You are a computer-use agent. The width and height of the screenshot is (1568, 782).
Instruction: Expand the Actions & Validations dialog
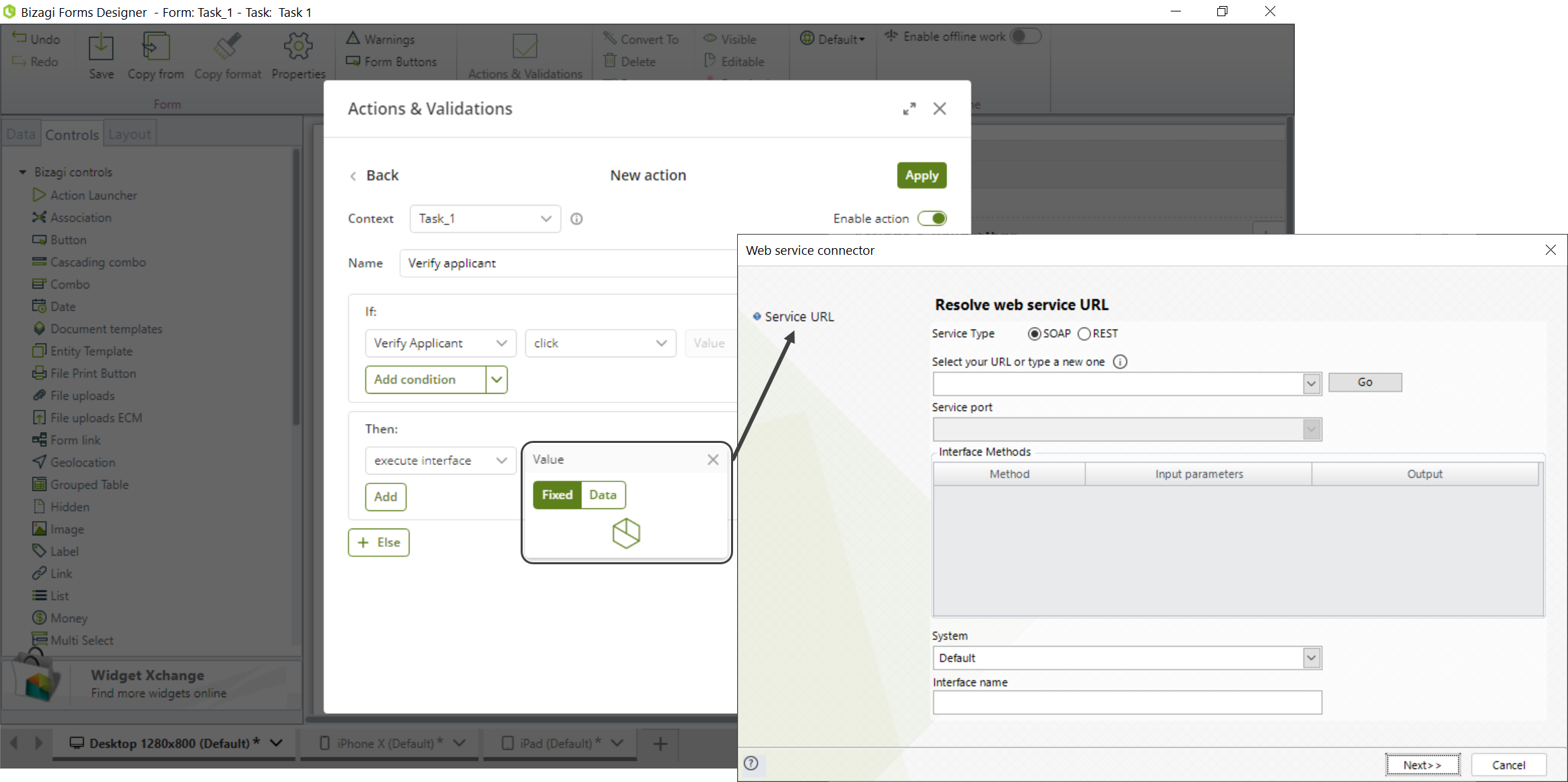pos(909,109)
